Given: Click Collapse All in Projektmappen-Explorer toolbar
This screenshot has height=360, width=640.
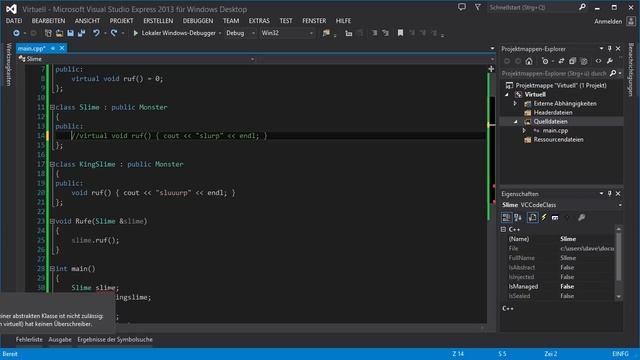Looking at the screenshot, I should pyautogui.click(x=572, y=61).
